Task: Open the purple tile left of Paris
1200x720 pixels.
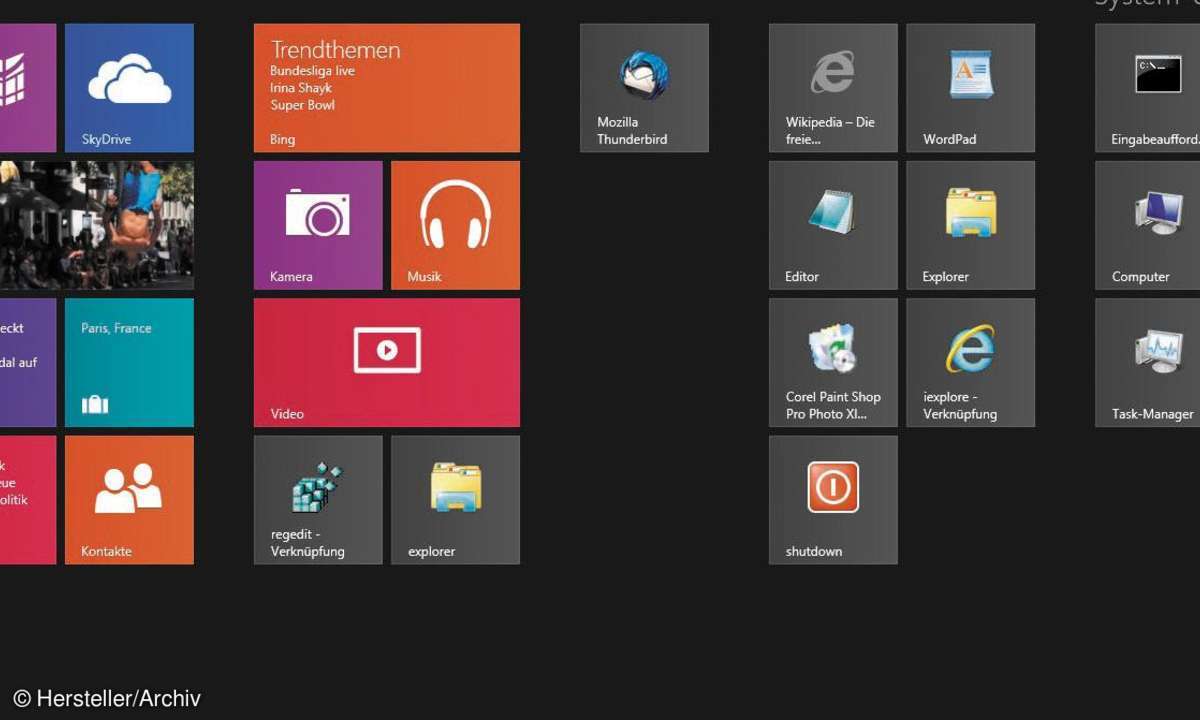Action: 28,362
